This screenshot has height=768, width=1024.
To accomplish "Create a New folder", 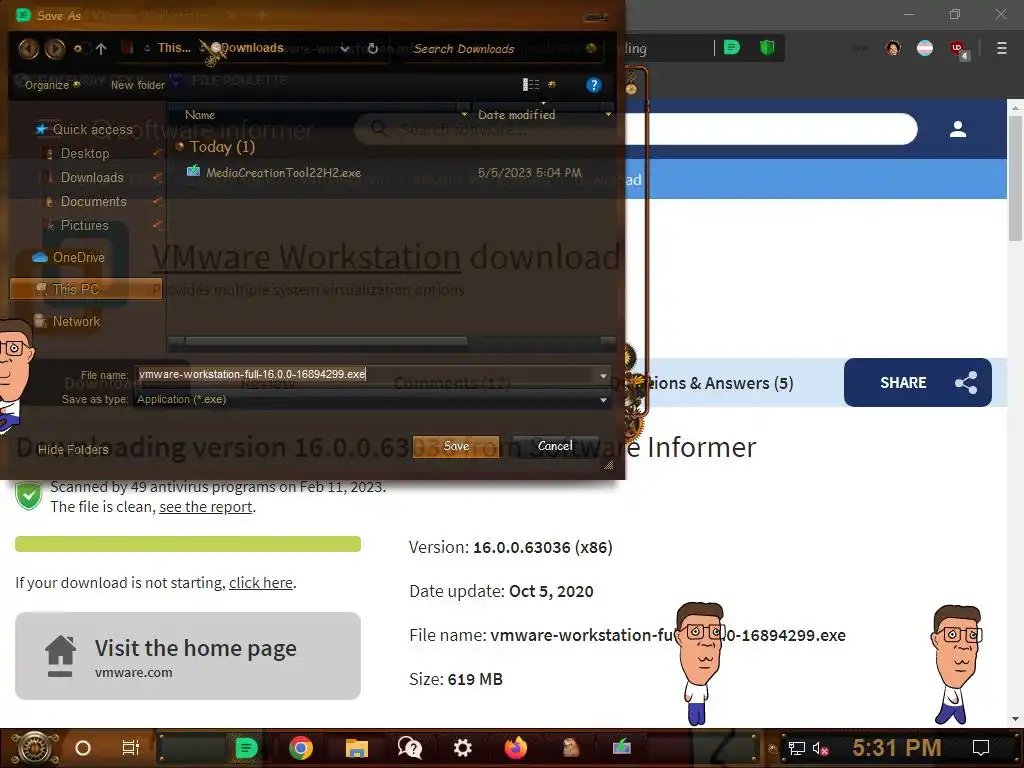I will click(x=137, y=85).
